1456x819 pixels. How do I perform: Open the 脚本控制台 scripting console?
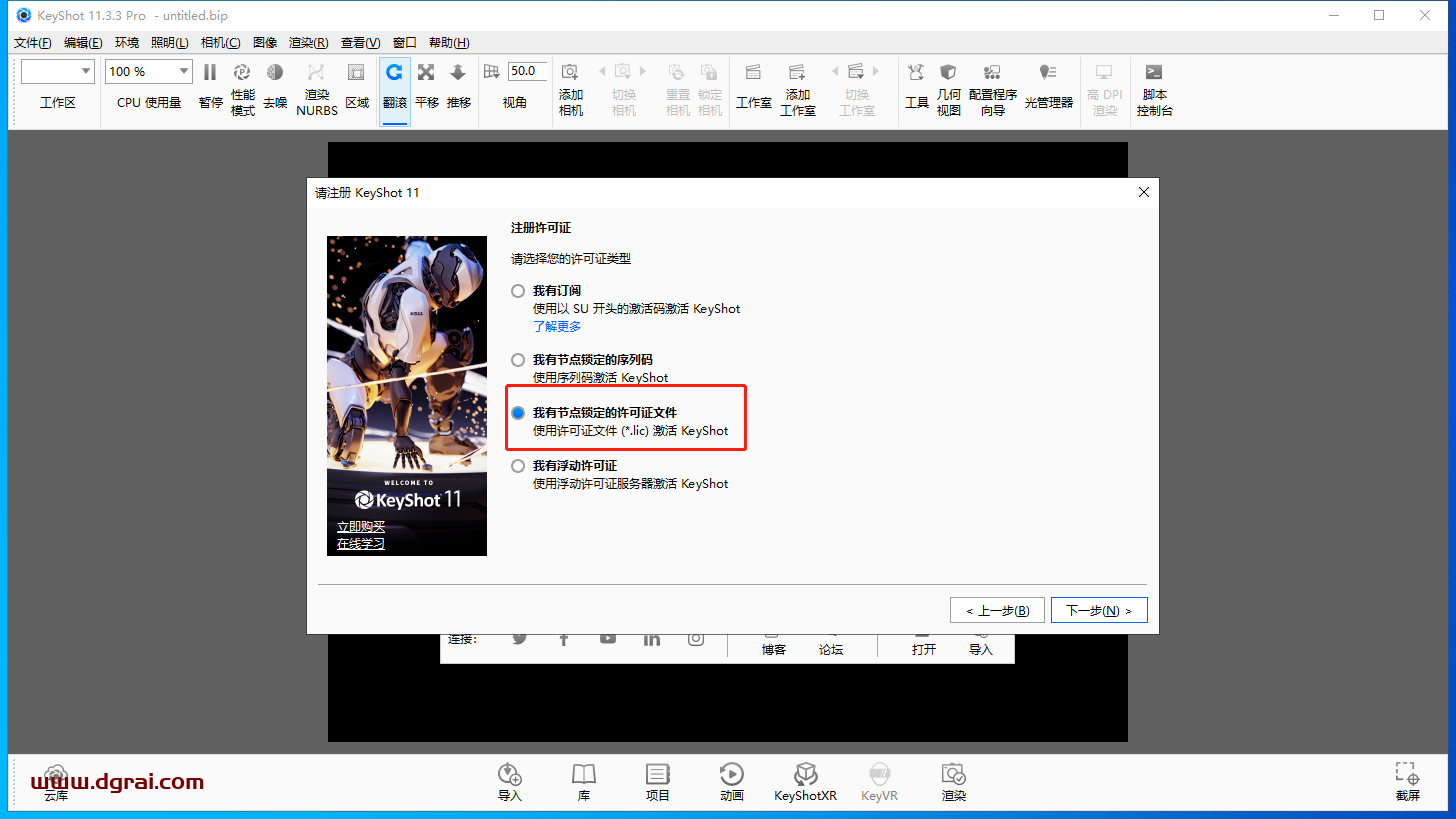point(1154,73)
